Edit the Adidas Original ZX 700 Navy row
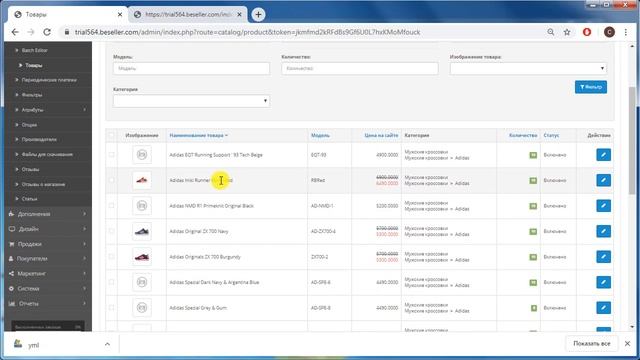640x360 pixels. pos(603,231)
